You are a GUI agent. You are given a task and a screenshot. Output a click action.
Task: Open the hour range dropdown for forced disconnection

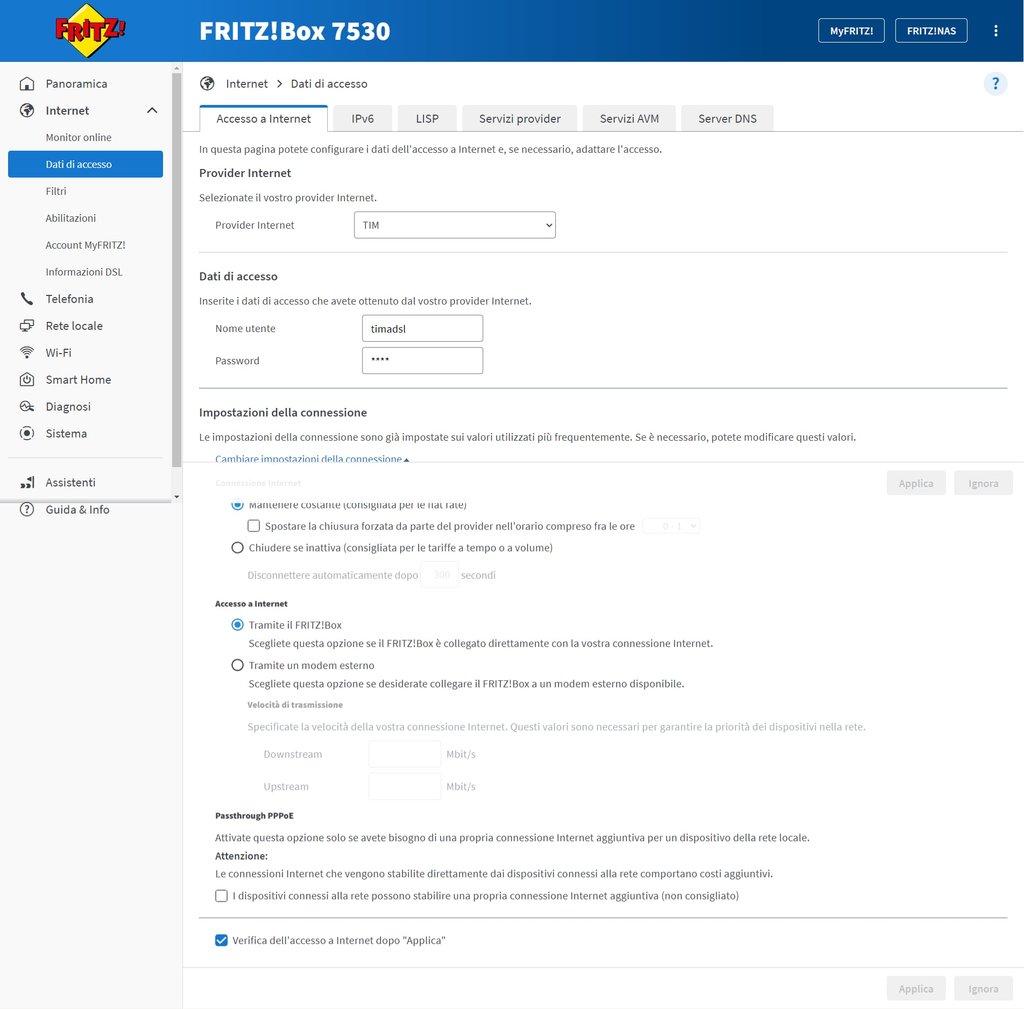coord(671,526)
